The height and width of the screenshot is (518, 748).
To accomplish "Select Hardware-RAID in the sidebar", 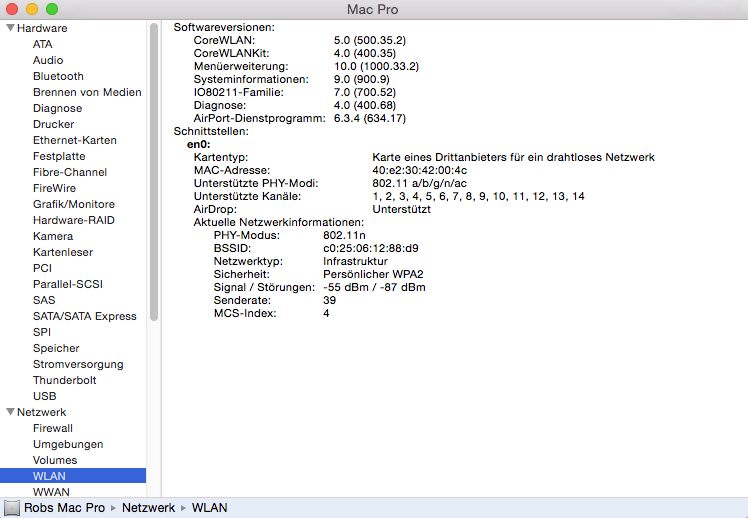I will click(x=74, y=220).
